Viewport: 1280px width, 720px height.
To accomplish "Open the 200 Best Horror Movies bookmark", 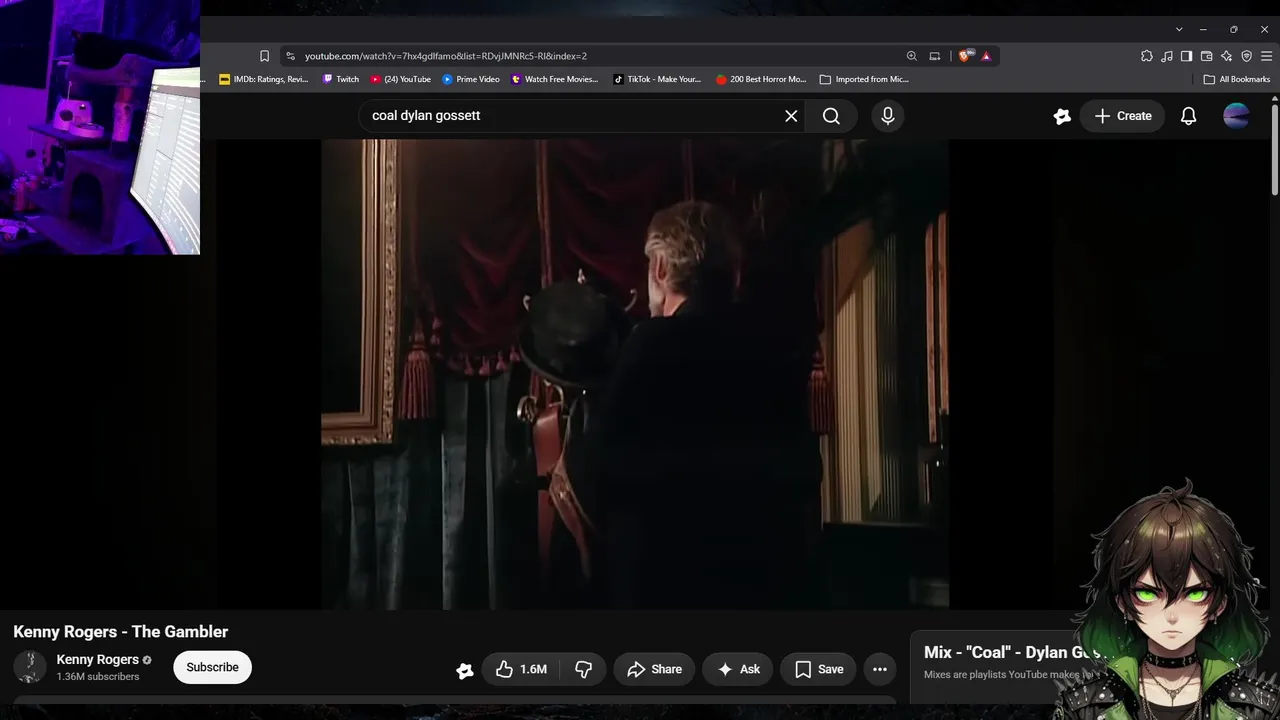I will 761,79.
